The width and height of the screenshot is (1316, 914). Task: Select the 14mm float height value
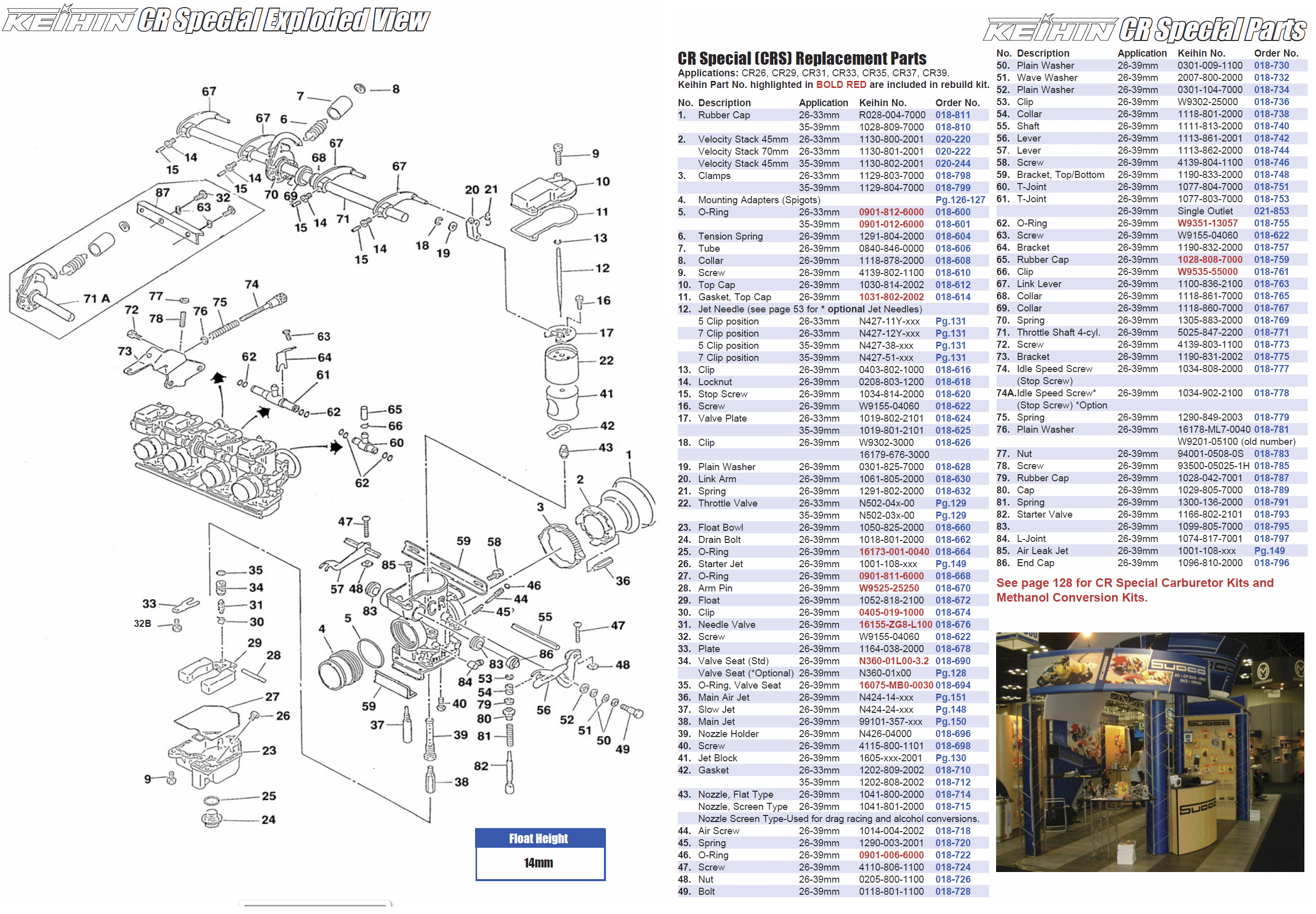[538, 863]
